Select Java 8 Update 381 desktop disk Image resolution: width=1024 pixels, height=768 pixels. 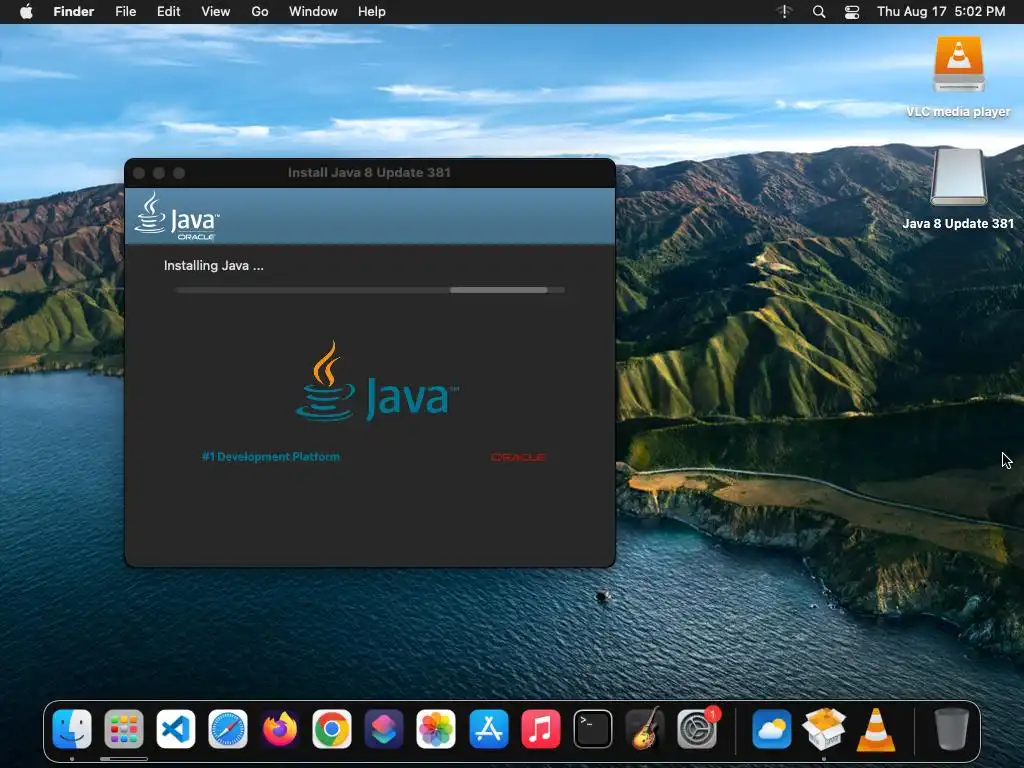[x=958, y=189]
